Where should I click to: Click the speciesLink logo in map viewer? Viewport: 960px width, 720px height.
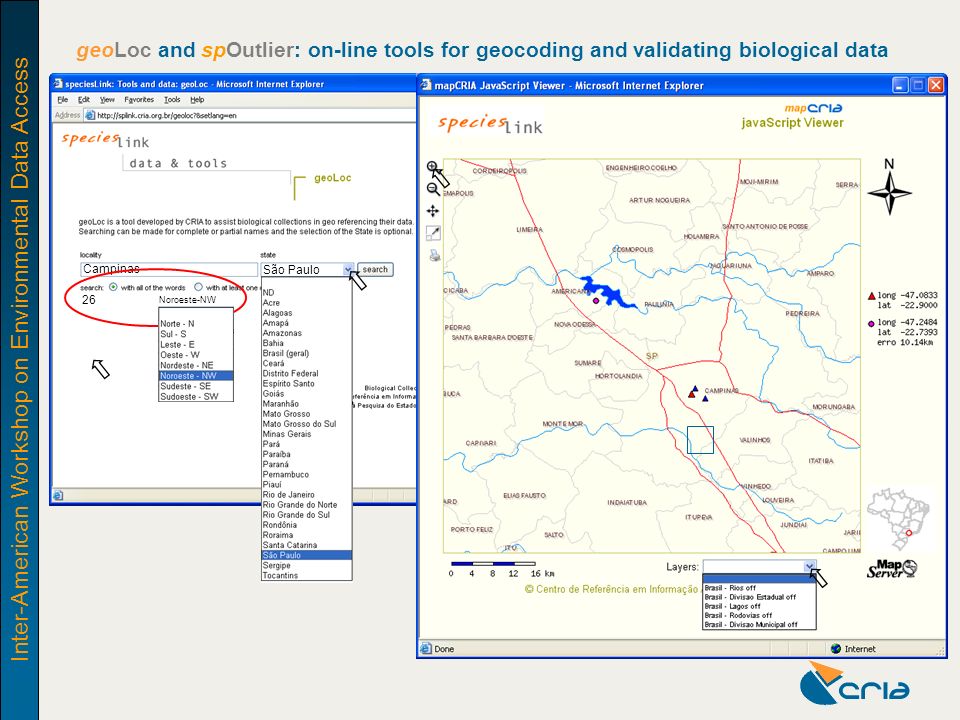click(490, 124)
